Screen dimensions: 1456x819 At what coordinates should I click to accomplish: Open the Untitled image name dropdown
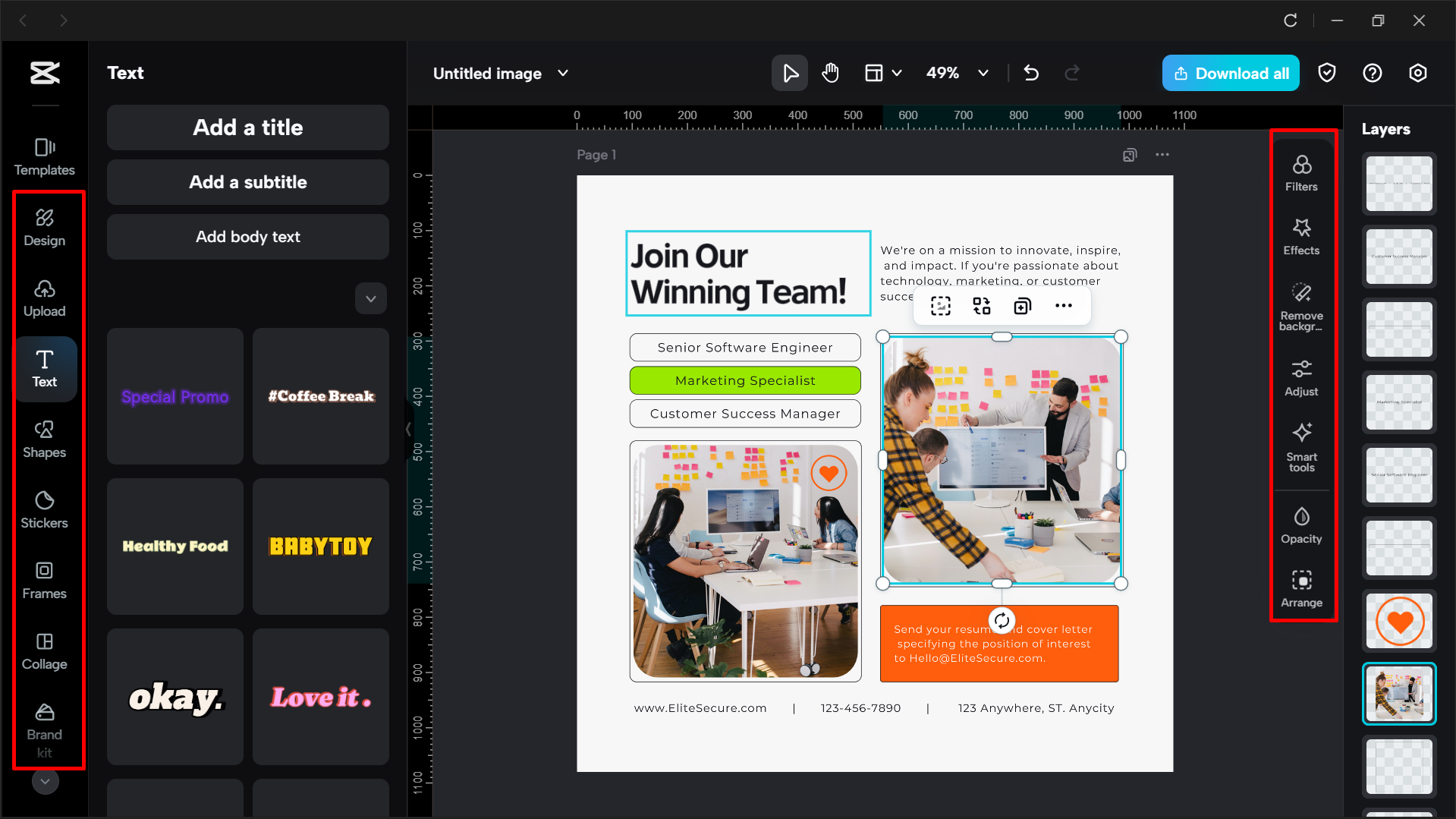[x=563, y=73]
